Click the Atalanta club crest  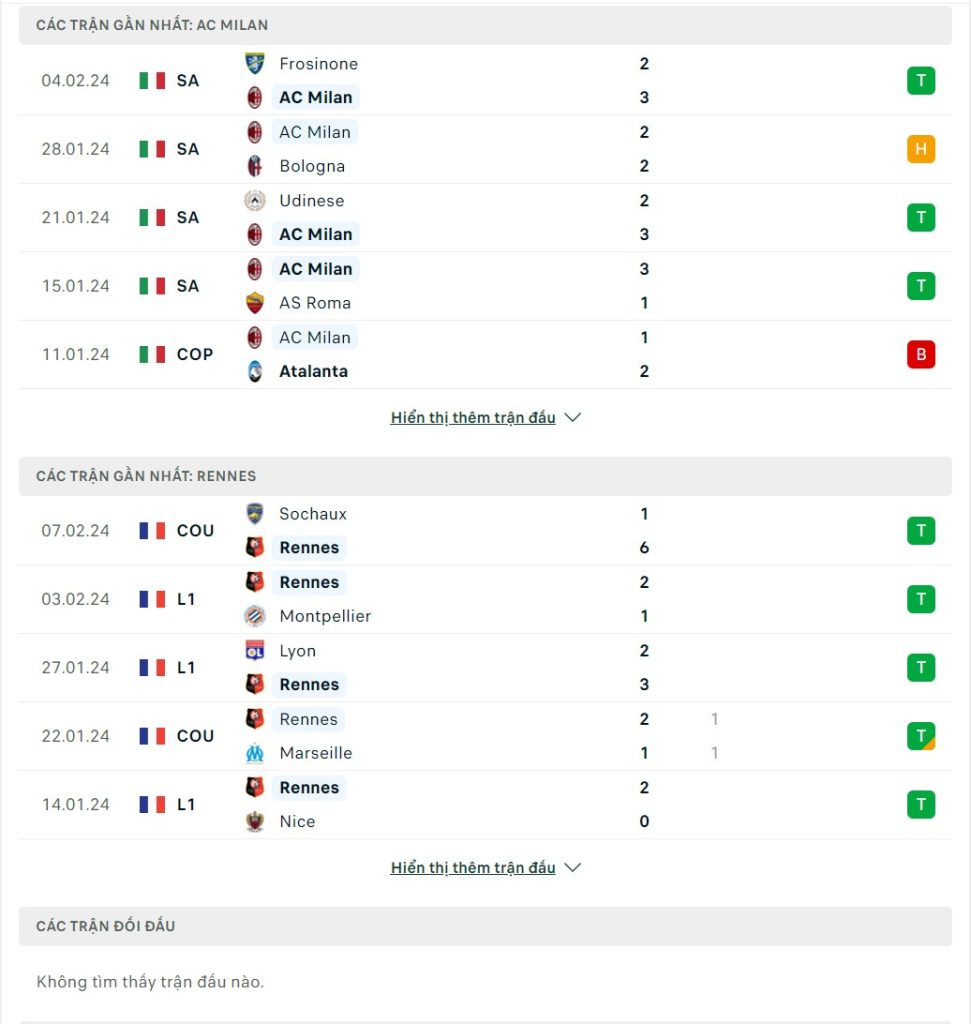click(255, 371)
